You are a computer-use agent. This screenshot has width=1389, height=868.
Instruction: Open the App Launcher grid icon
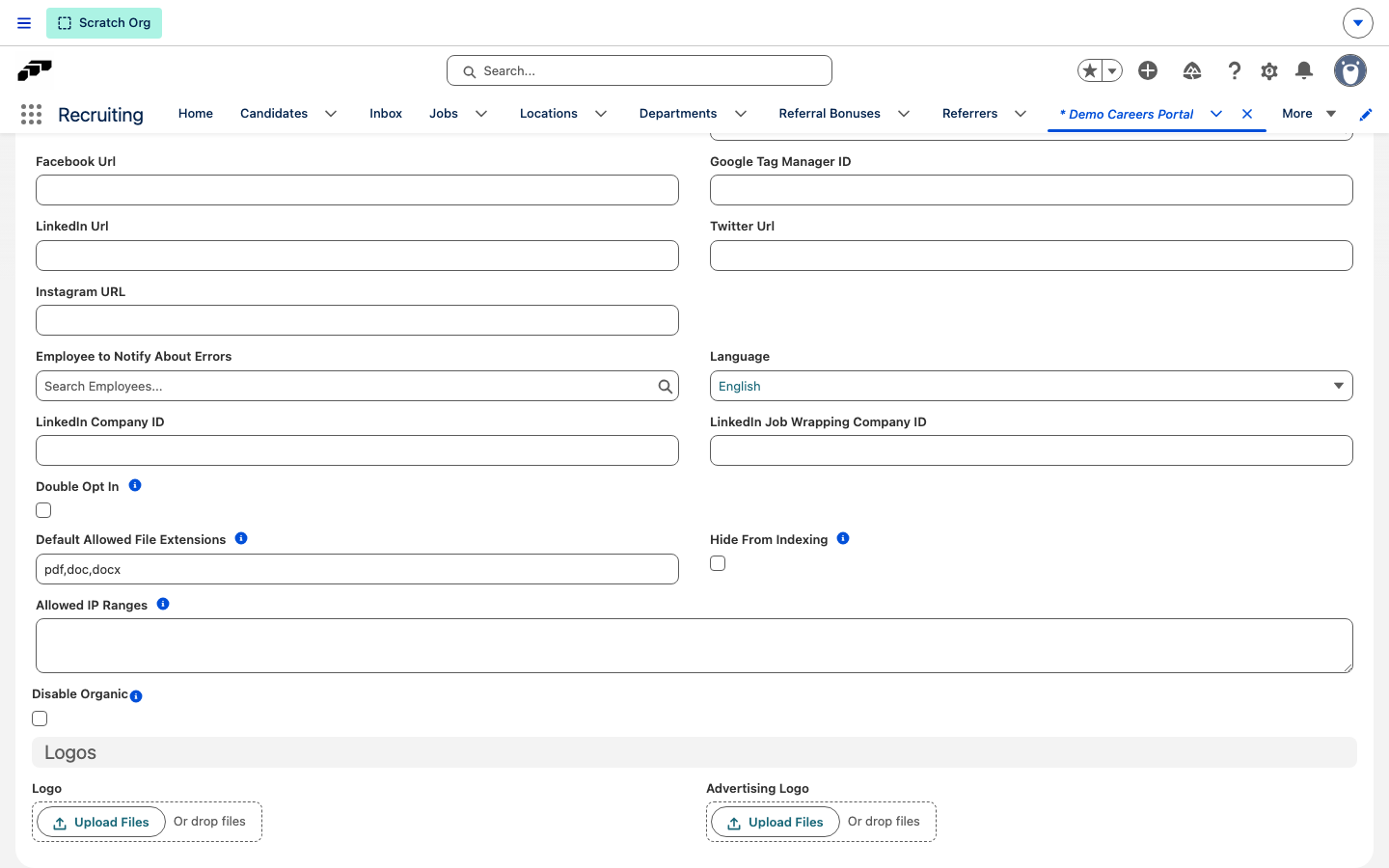click(x=31, y=115)
